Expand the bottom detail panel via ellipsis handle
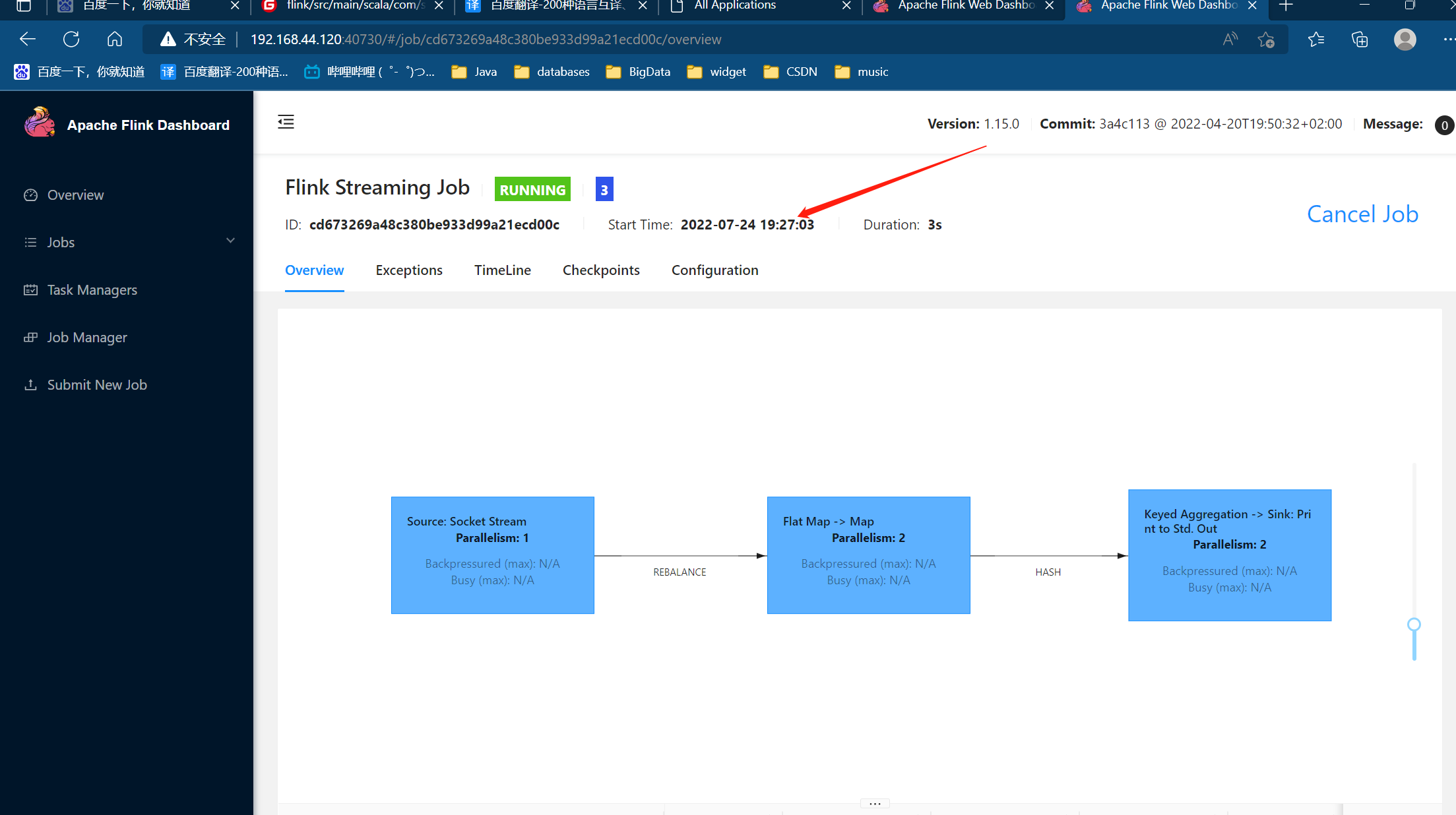Image resolution: width=1456 pixels, height=815 pixels. coord(875,803)
